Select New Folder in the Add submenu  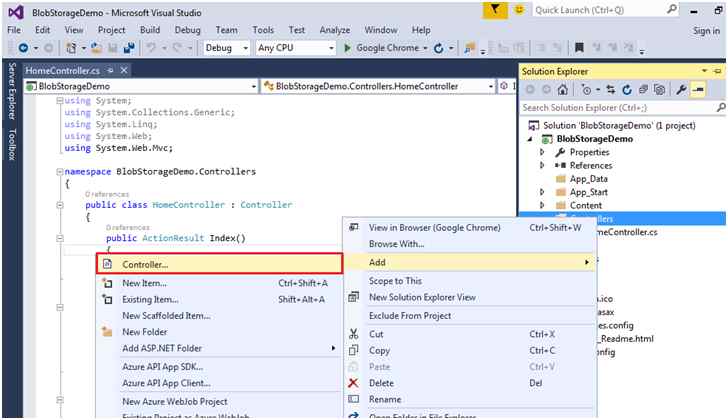[x=220, y=332]
